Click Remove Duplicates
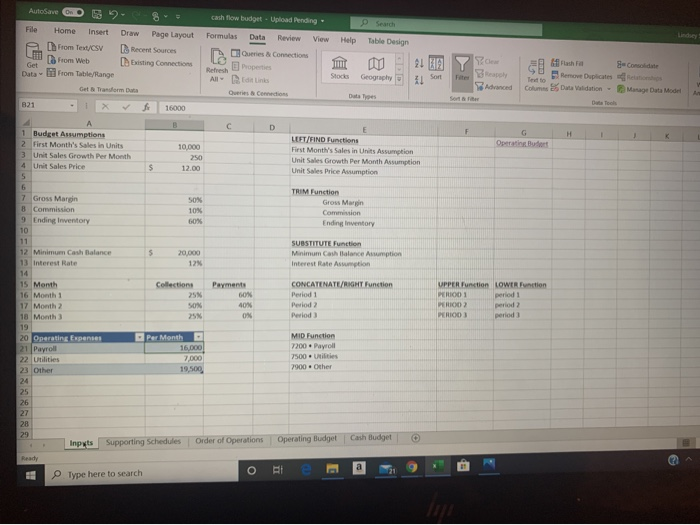Screen dimensions: 700x525 click(582, 76)
